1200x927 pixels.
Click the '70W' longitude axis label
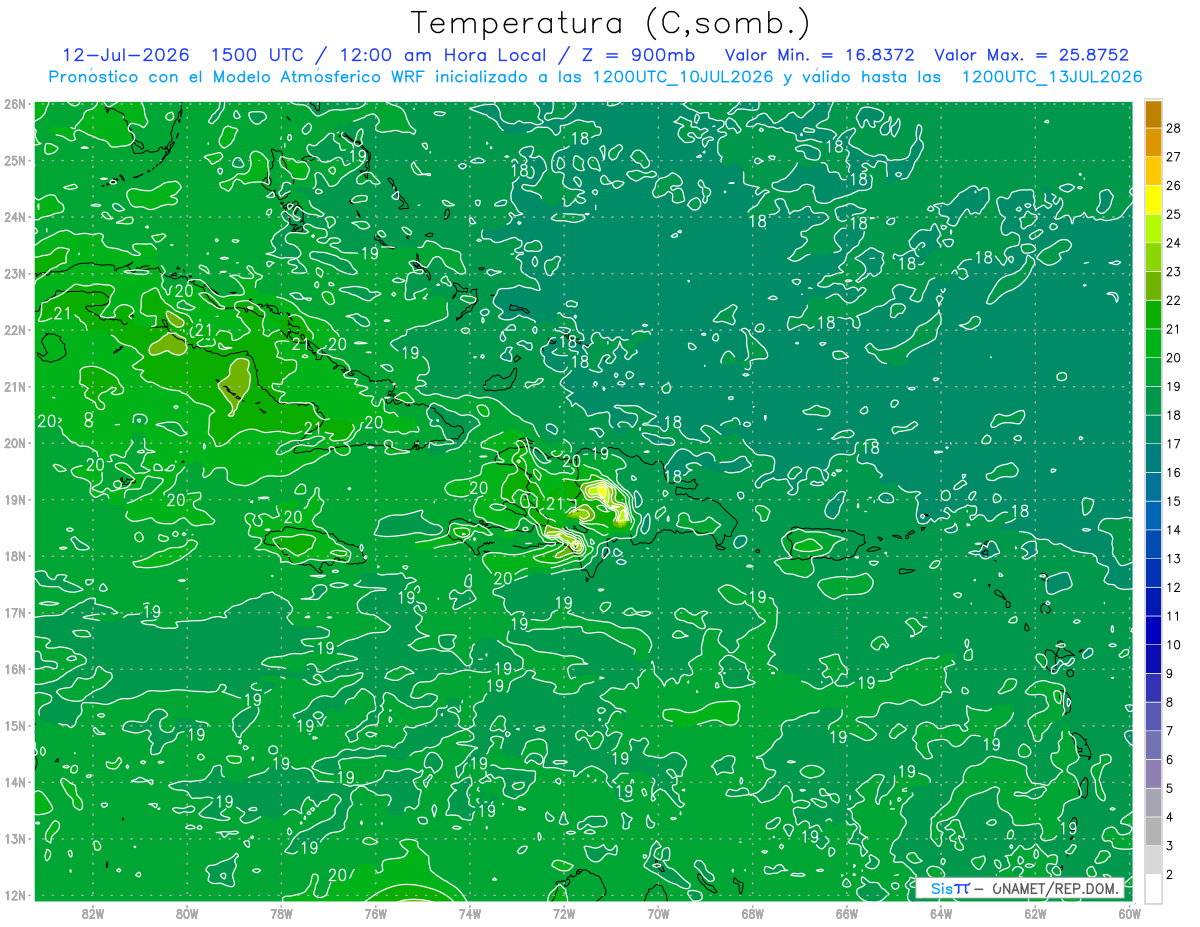point(658,913)
